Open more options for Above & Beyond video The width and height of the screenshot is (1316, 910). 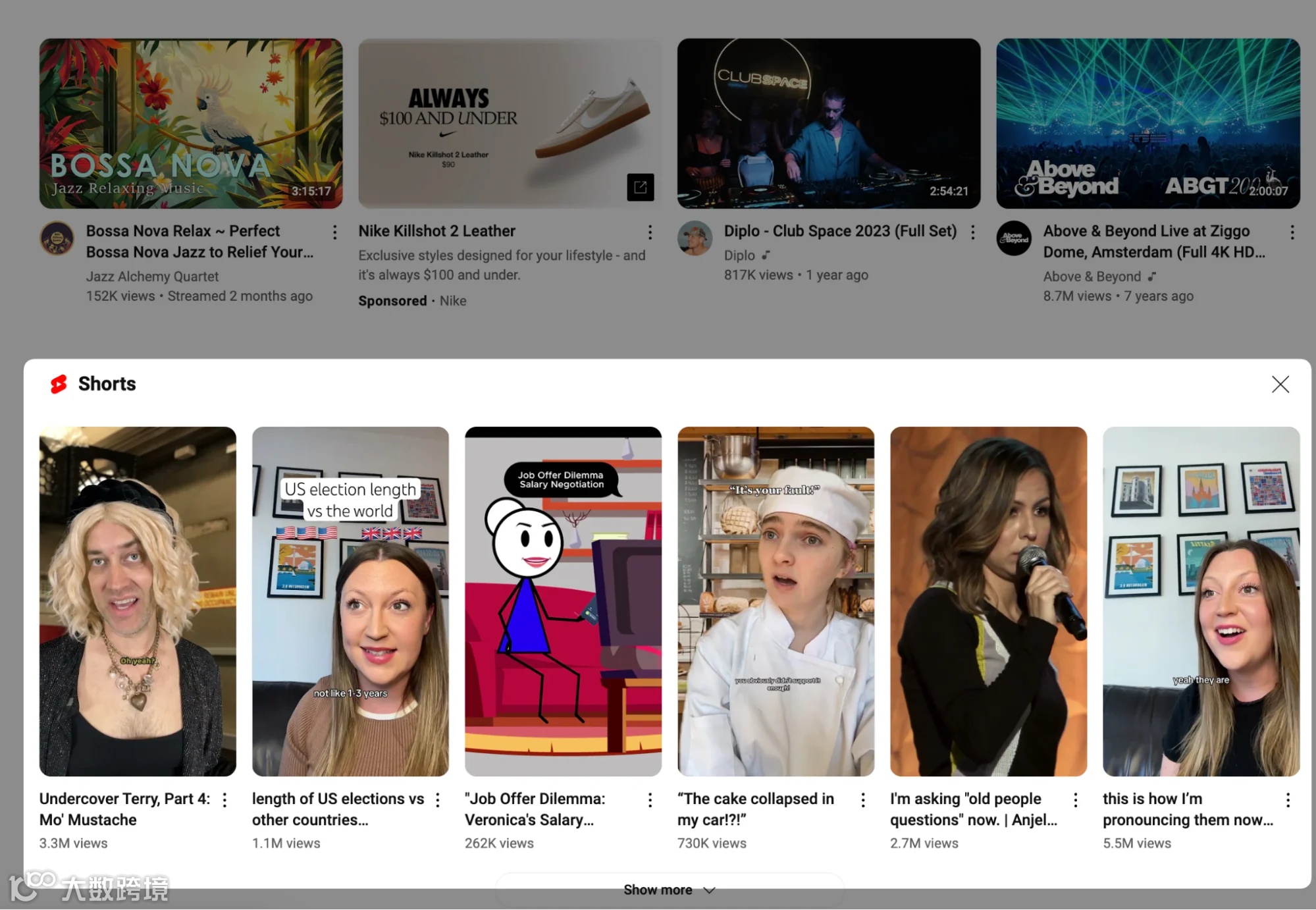1292,232
